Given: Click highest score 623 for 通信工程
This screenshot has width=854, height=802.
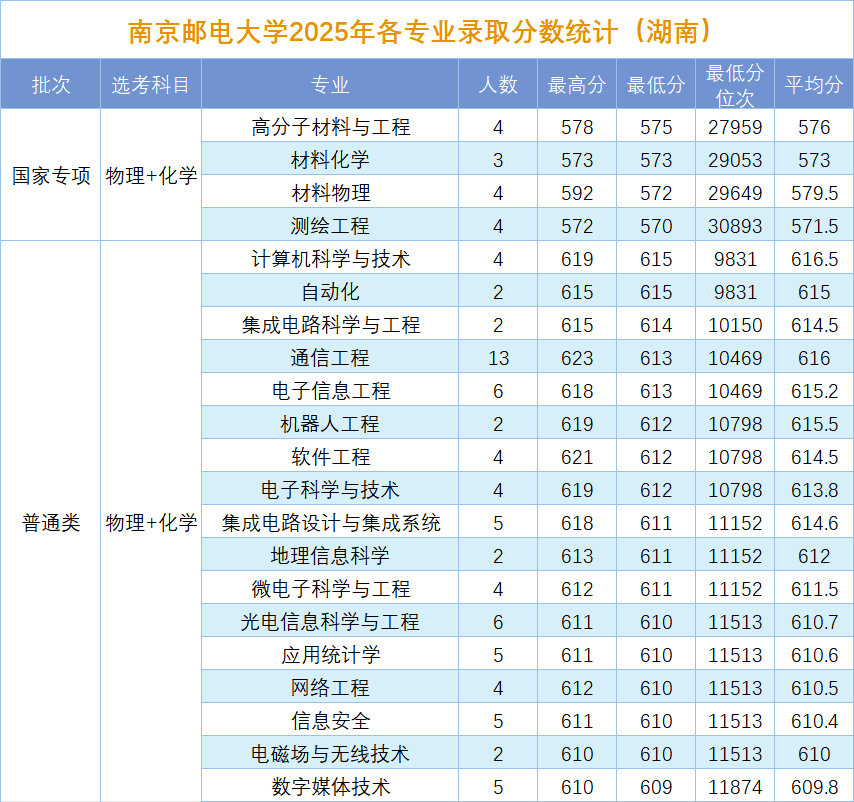Looking at the screenshot, I should click(577, 358).
